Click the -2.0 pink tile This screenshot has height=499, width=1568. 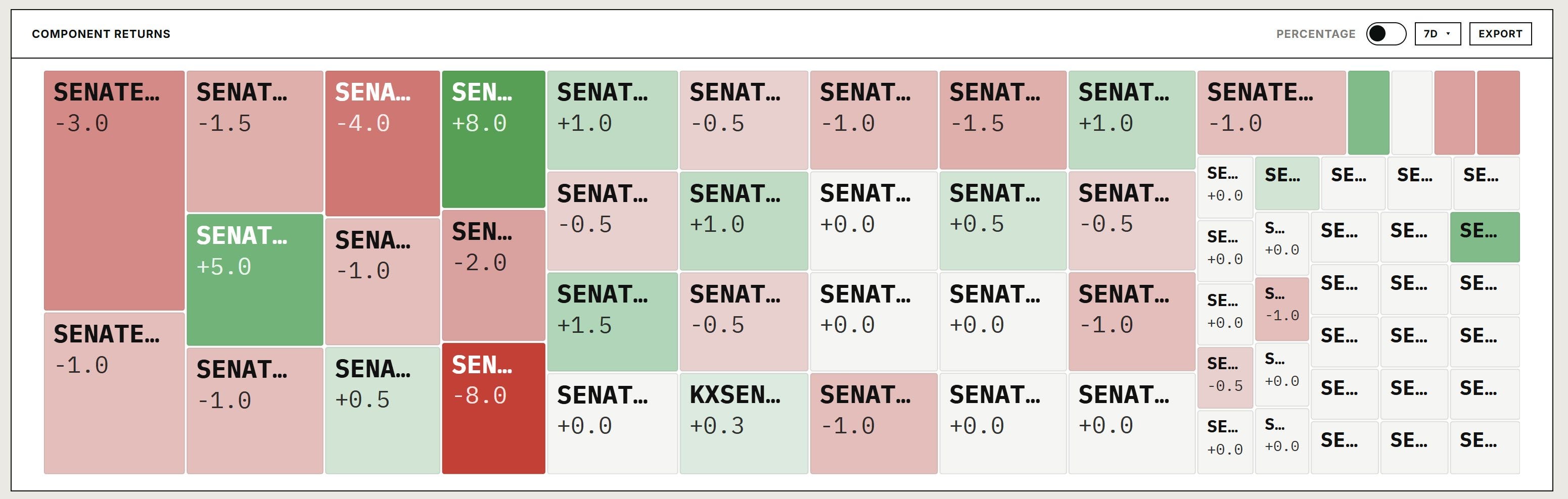493,276
